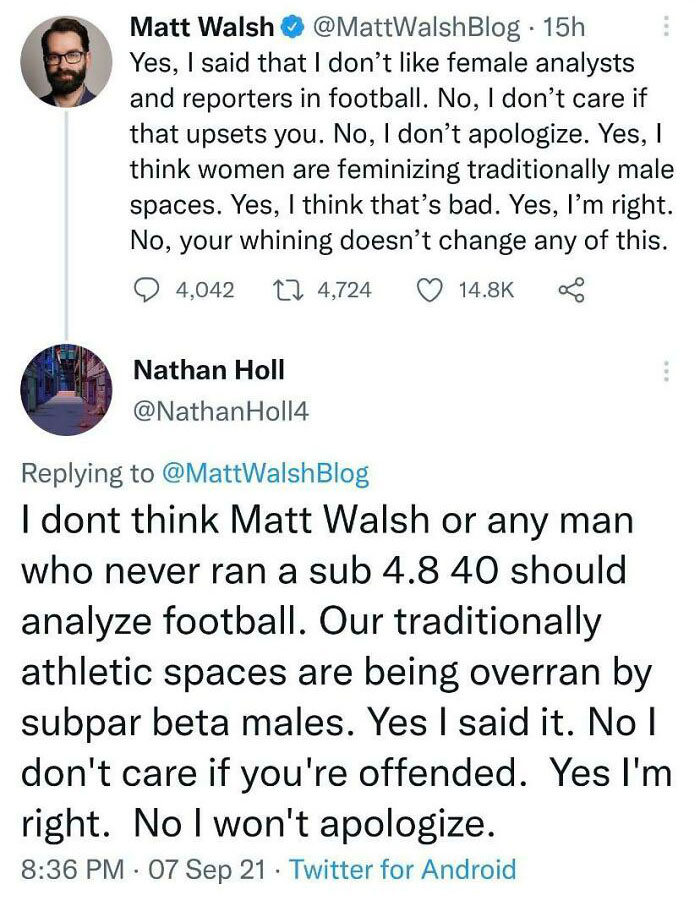Open the three-dot menu on Nathan Holl's reply
Screen dimensions: 700x899
click(665, 371)
